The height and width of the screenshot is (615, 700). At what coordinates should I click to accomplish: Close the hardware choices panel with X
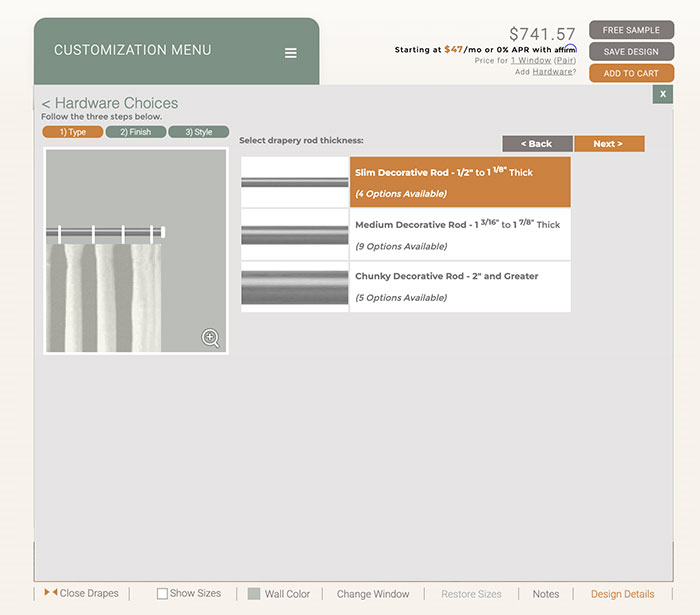662,94
